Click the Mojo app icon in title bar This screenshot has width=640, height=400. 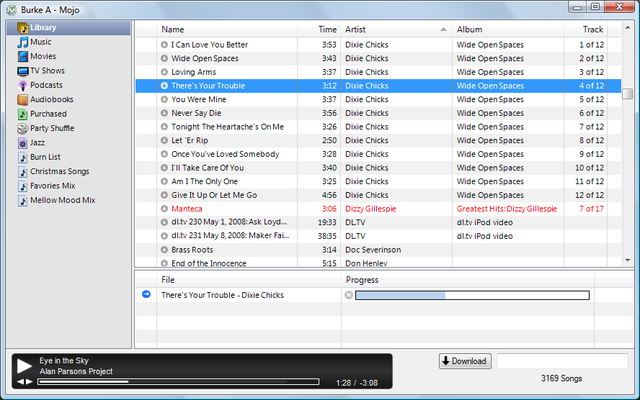(11, 9)
